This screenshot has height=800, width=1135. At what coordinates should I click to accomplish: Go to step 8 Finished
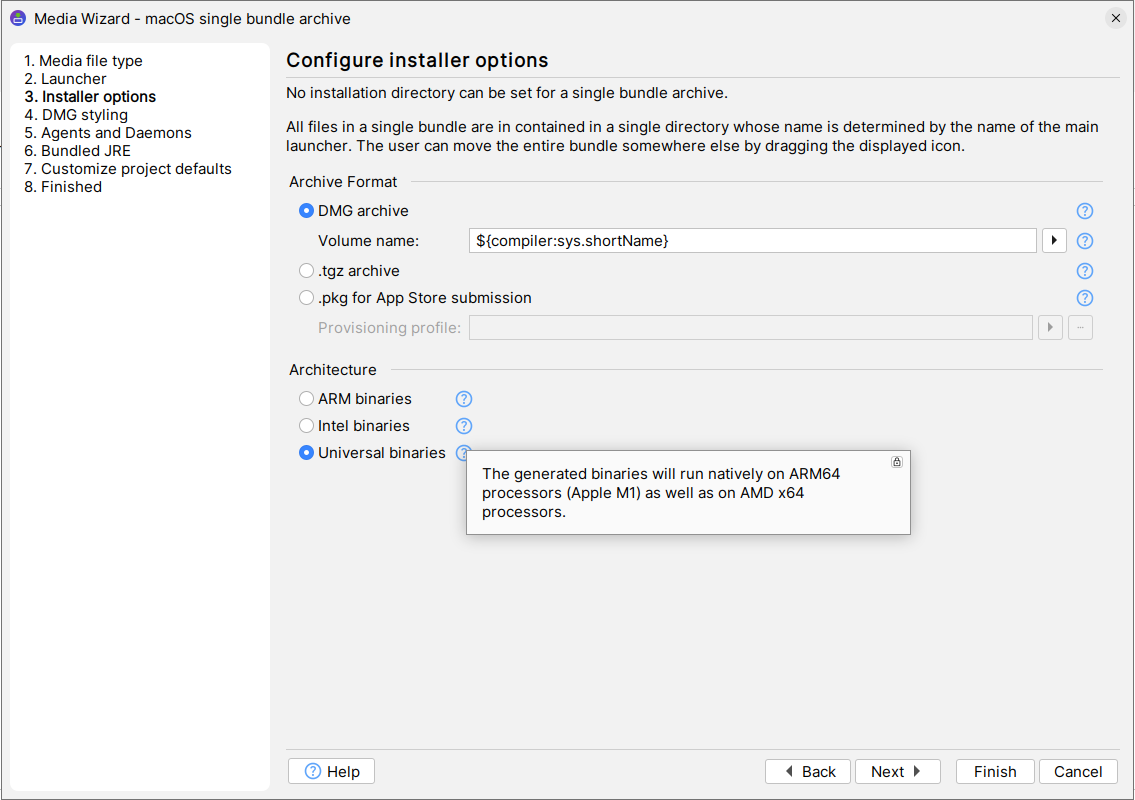tap(63, 187)
